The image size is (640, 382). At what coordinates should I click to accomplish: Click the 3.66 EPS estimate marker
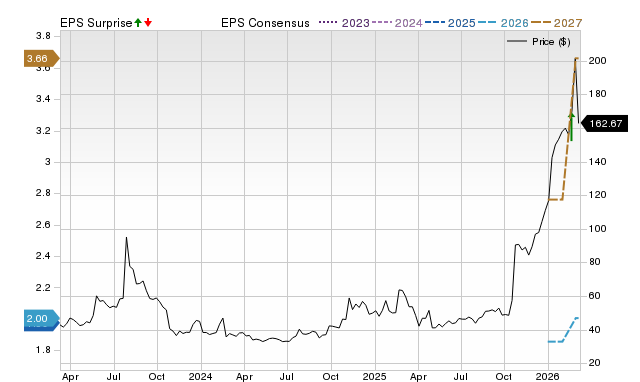click(x=42, y=59)
